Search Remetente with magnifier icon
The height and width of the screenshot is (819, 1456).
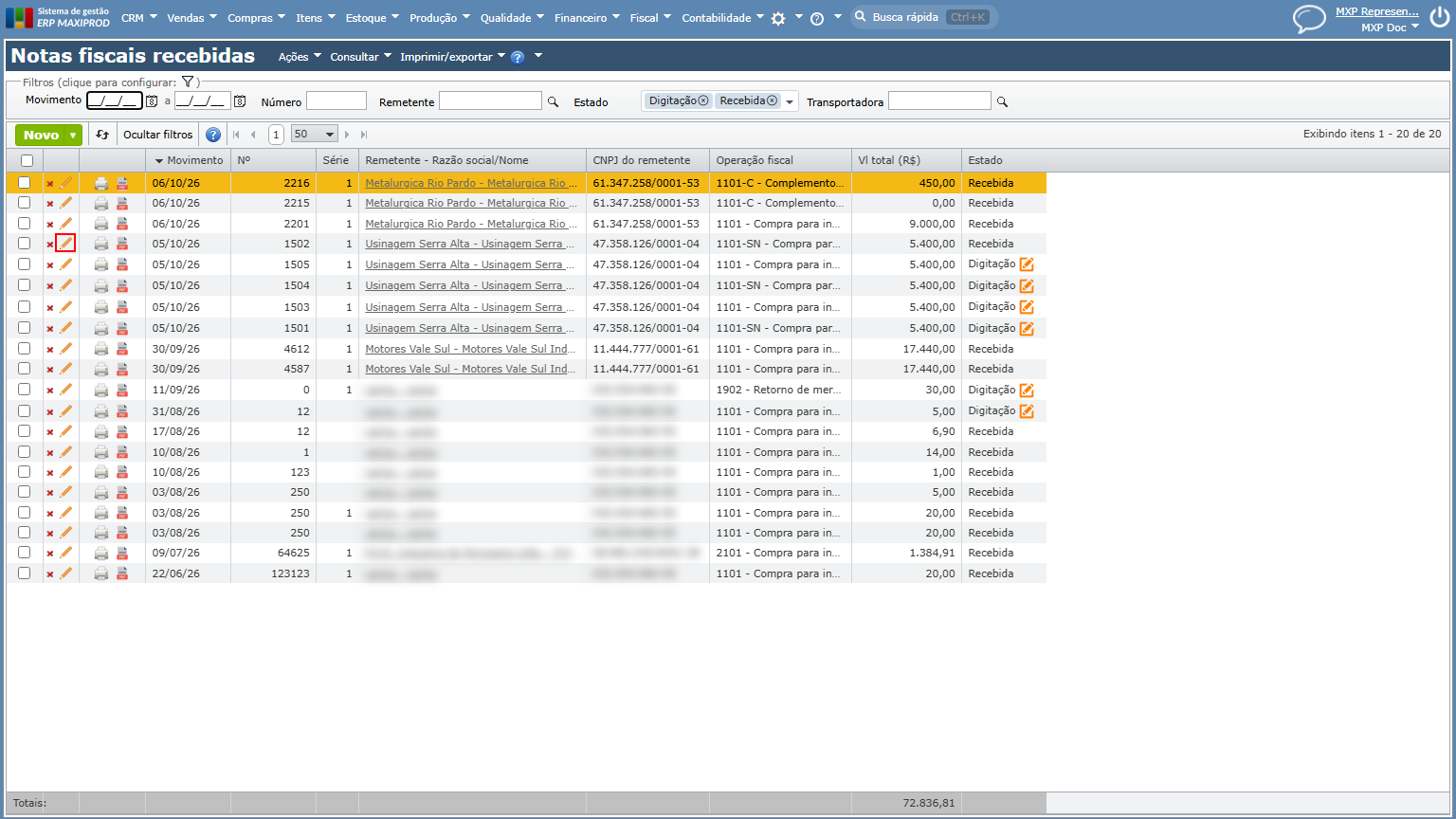[553, 102]
